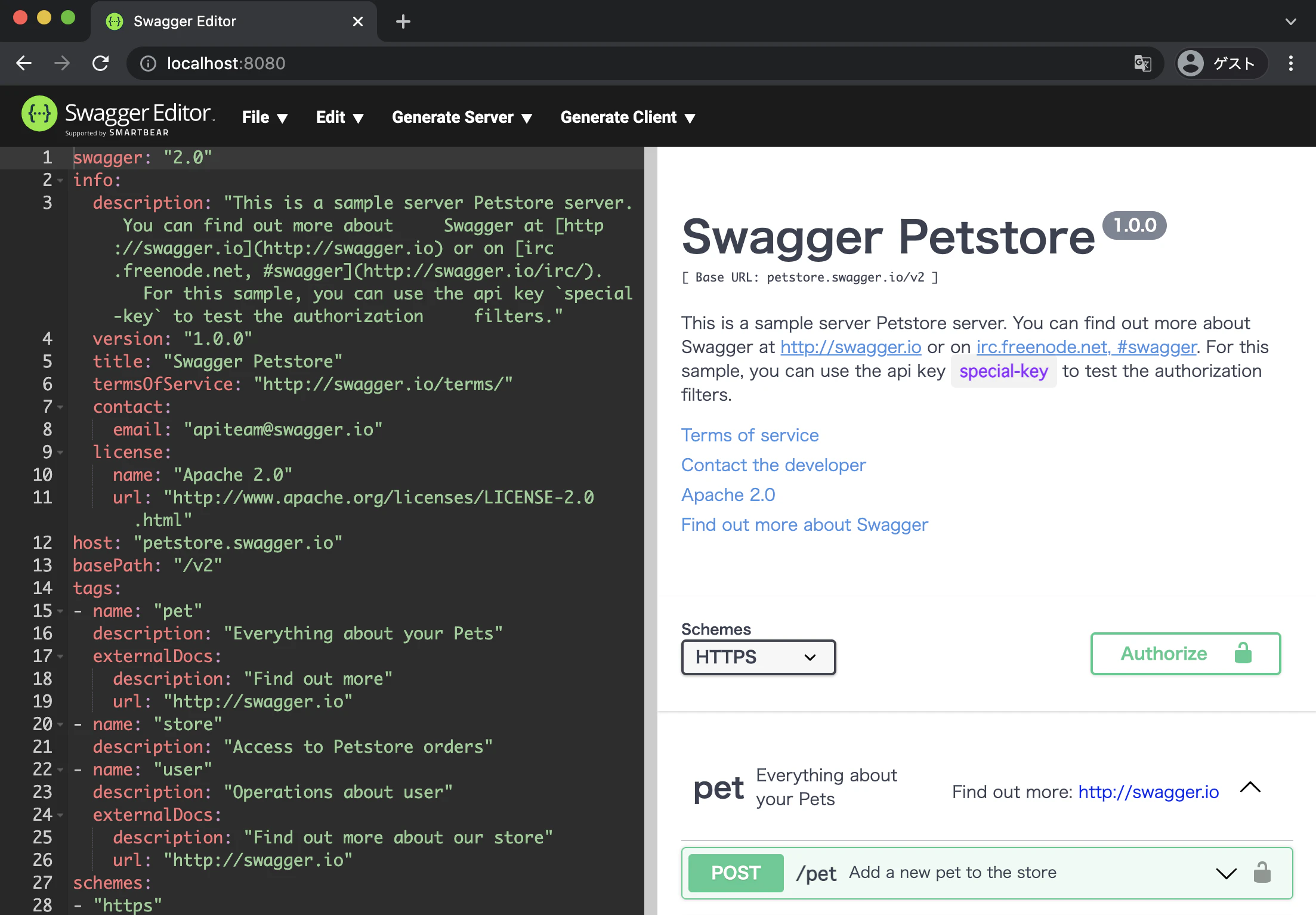Click the browser forward arrow
Viewport: 1316px width, 915px height.
62,63
